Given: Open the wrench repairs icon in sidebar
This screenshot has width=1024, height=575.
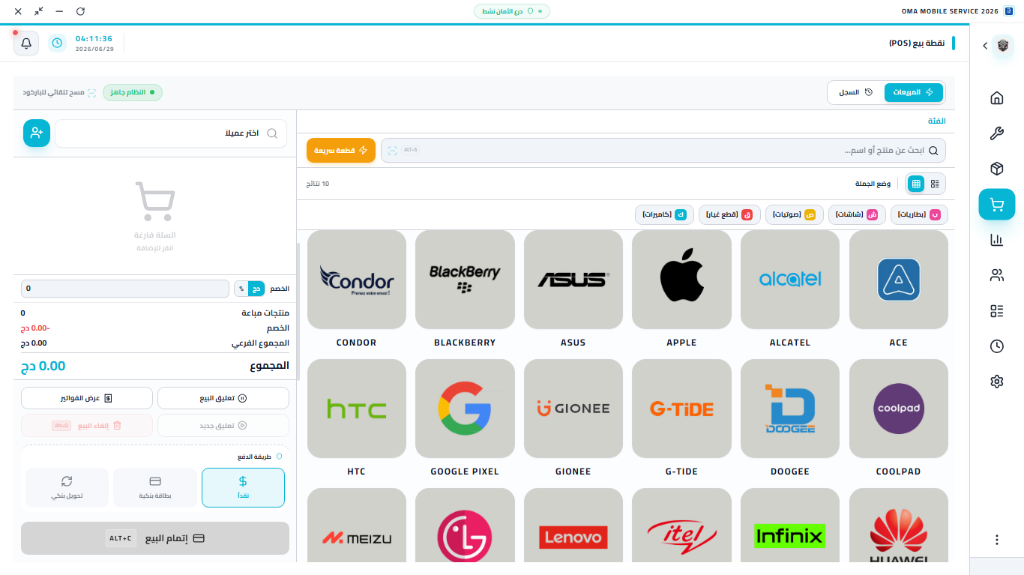Looking at the screenshot, I should click(997, 133).
